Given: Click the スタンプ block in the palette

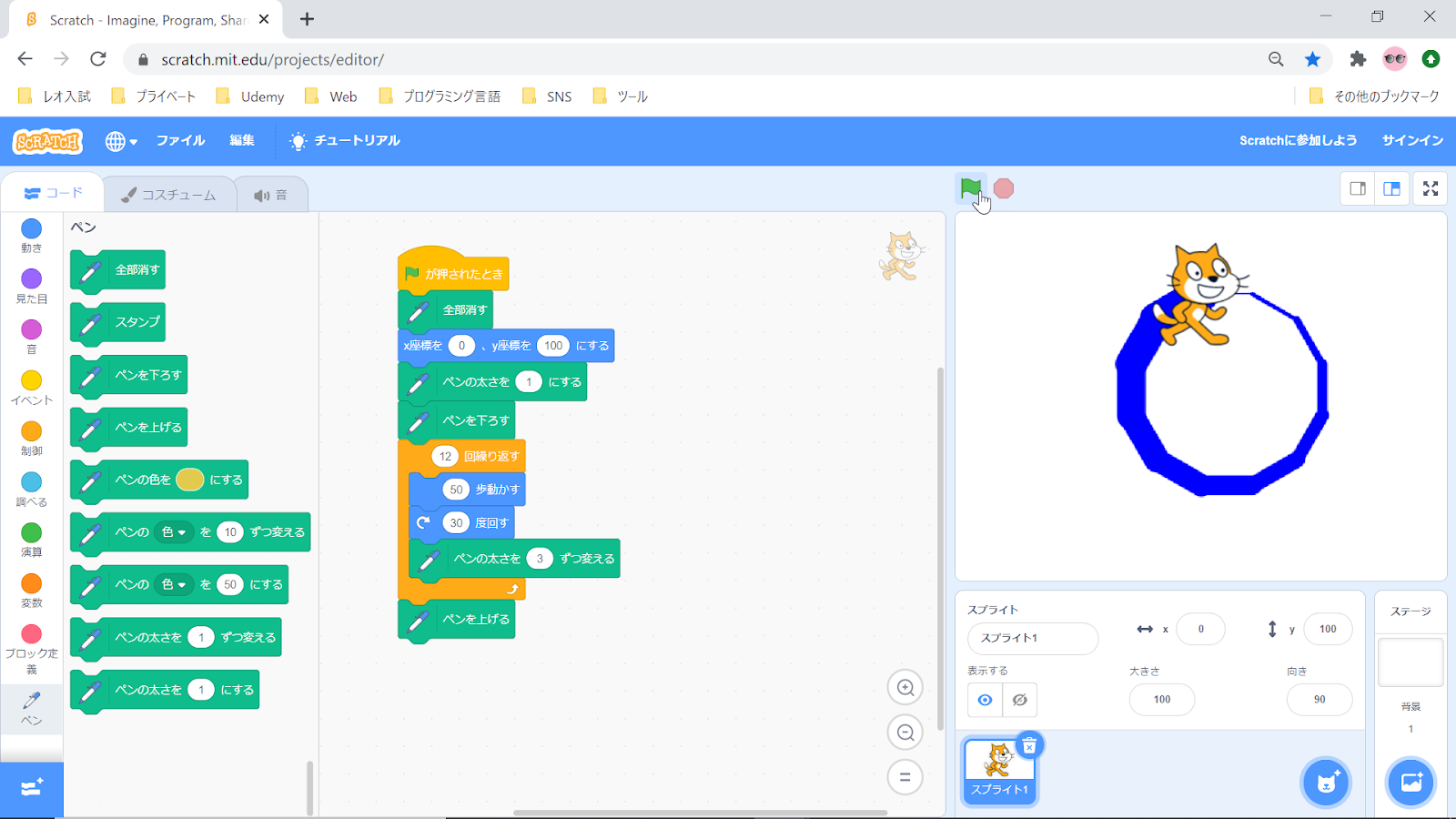Looking at the screenshot, I should (x=118, y=323).
